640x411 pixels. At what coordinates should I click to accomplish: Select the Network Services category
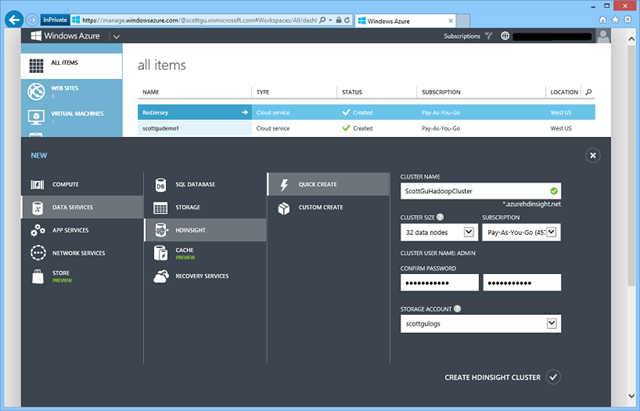click(82, 253)
